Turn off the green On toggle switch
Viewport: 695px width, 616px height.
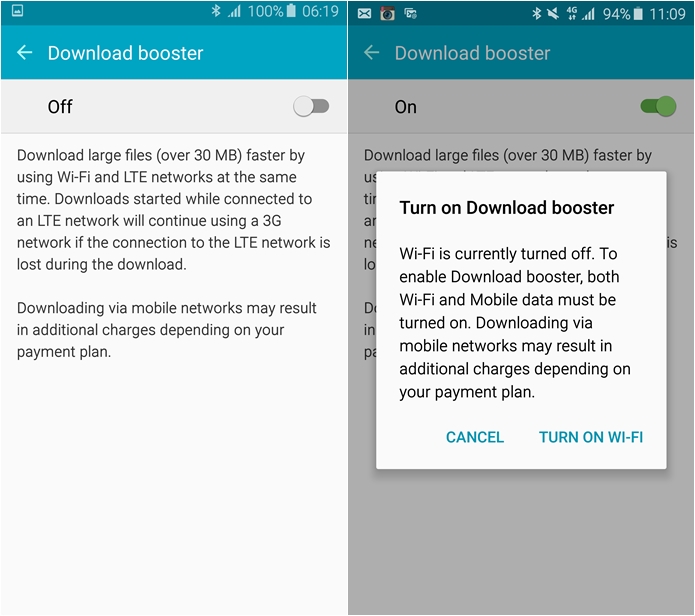tap(658, 106)
